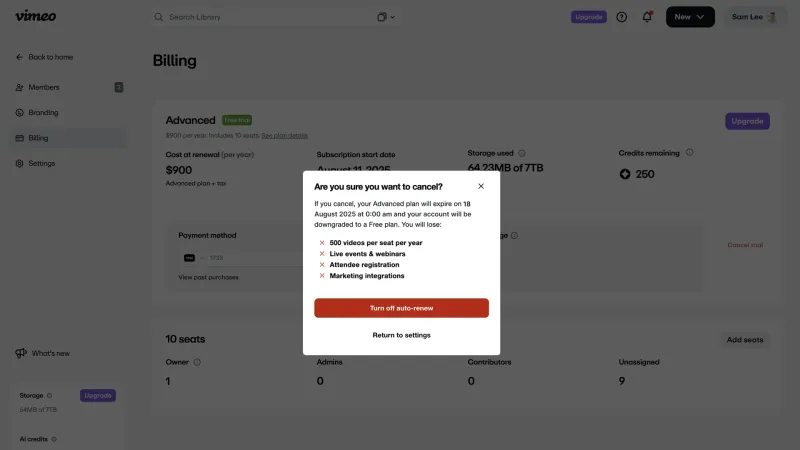Screen dimensions: 800x450
Task: Click the Free trial badge
Action: click(237, 120)
